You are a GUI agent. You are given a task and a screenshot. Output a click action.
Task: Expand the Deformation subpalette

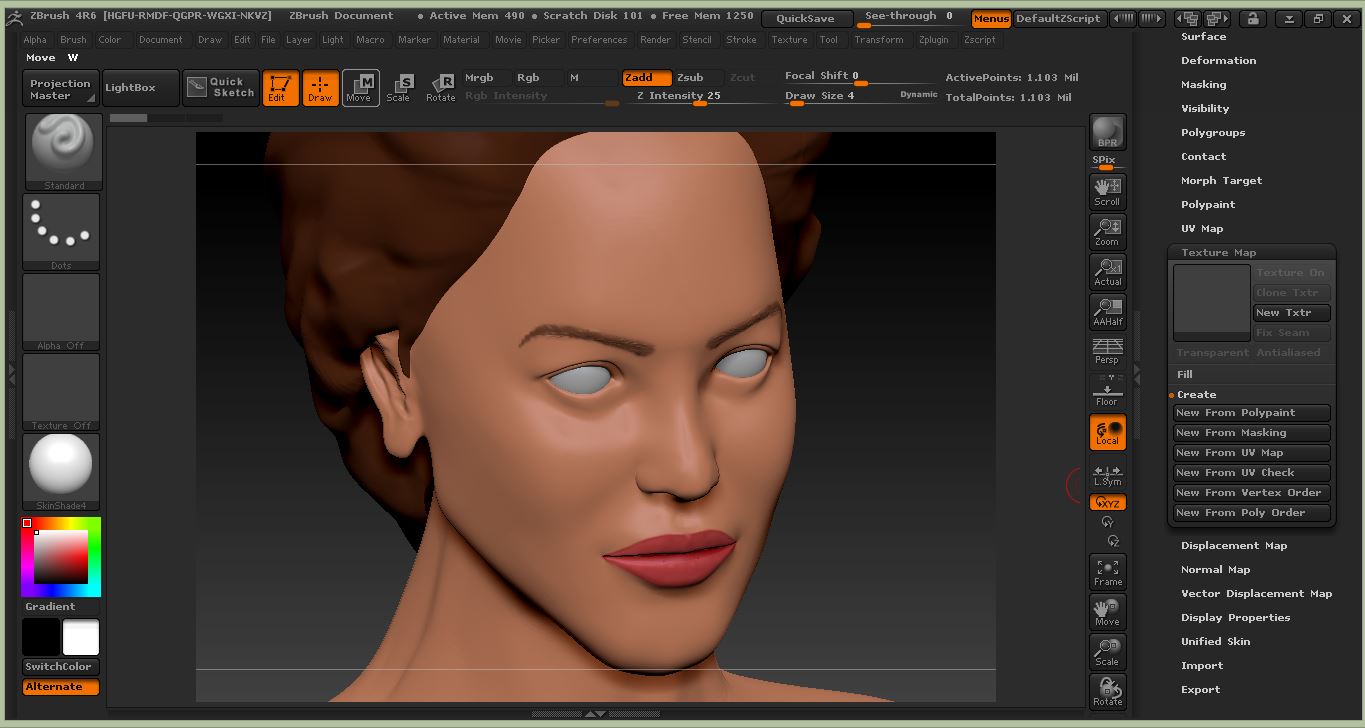click(1218, 61)
